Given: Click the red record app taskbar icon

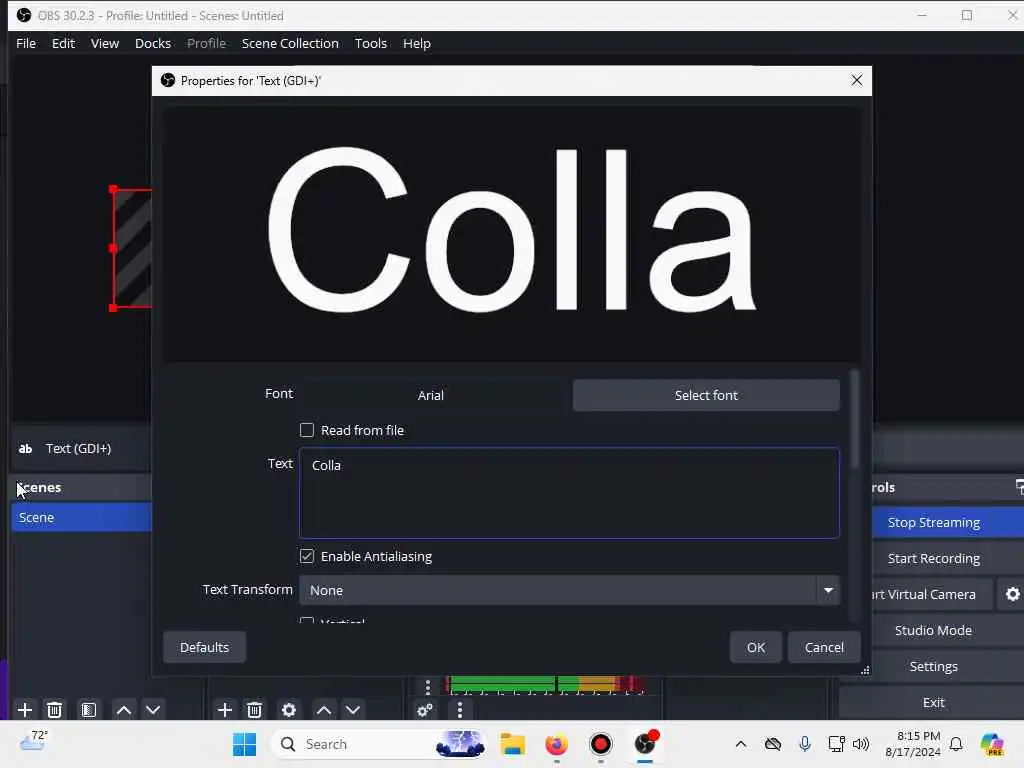Looking at the screenshot, I should (600, 744).
